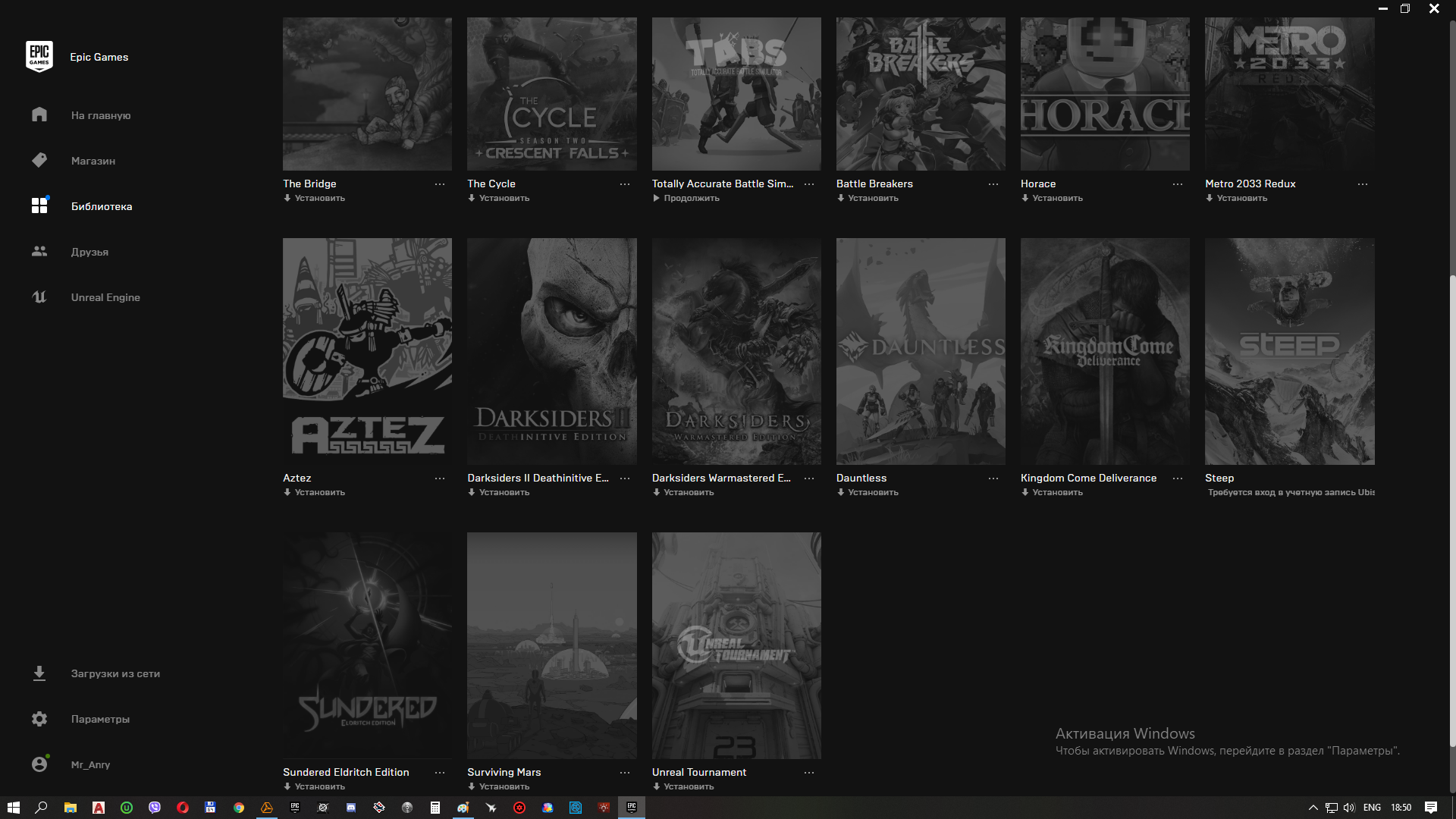The height and width of the screenshot is (819, 1456).
Task: Install Kingdom Come Deliverance via Установить
Action: tap(1052, 492)
